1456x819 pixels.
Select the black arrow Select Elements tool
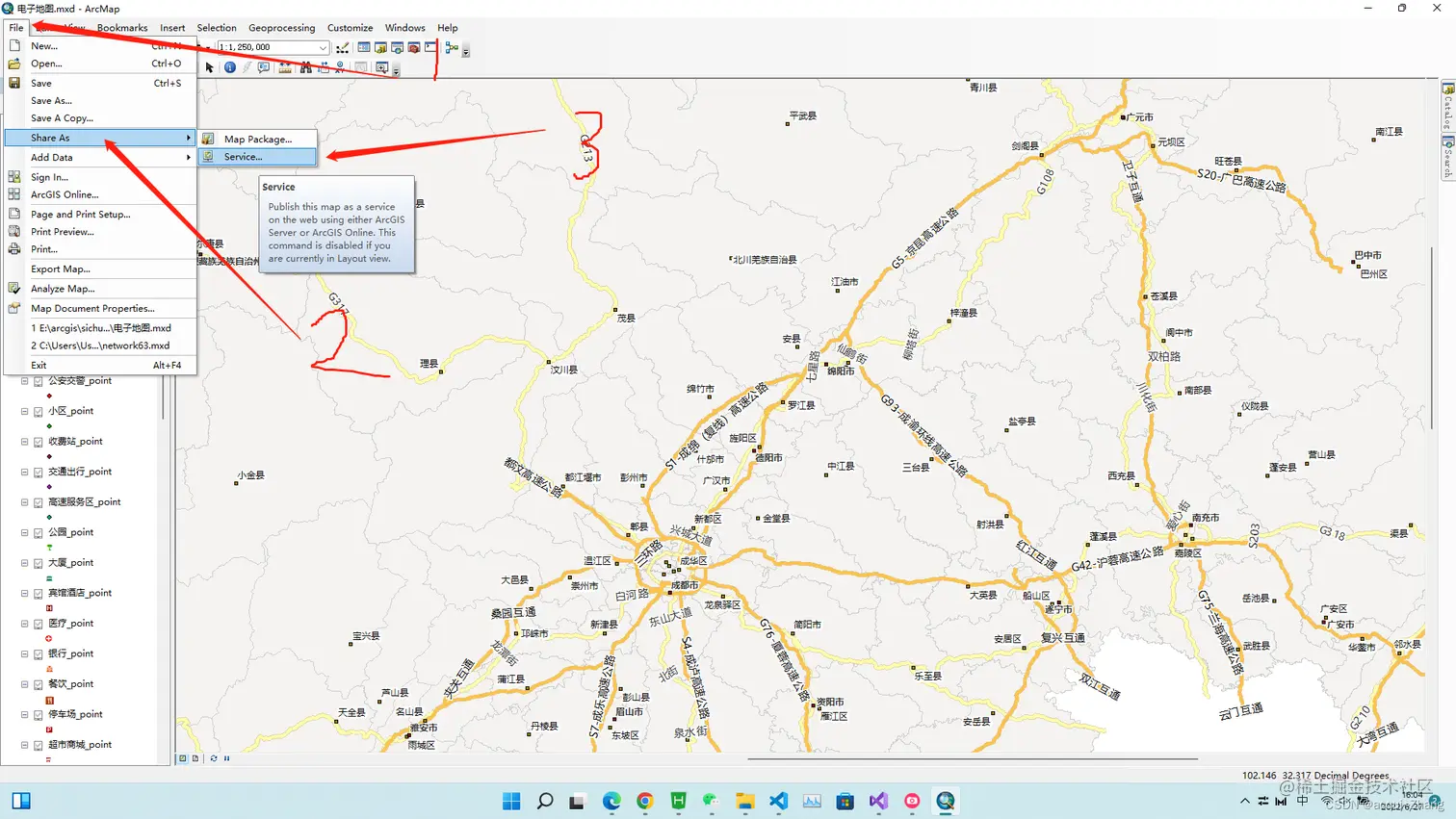(209, 67)
